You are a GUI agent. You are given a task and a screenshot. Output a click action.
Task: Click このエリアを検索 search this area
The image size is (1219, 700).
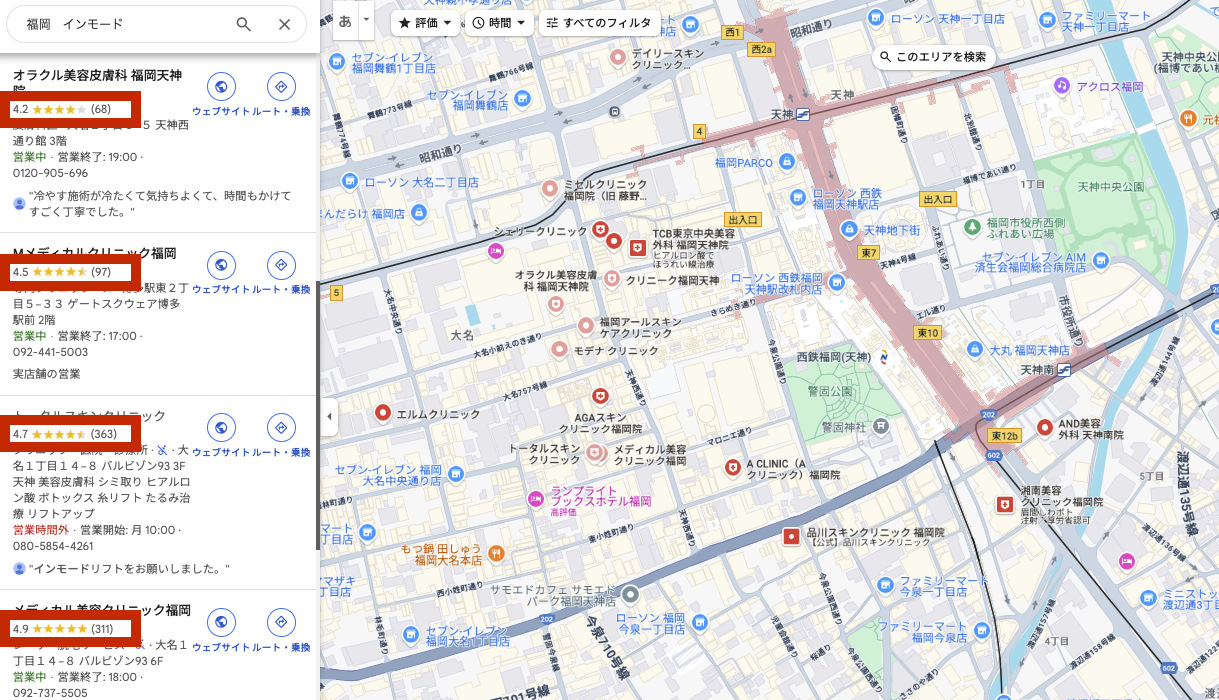click(933, 57)
